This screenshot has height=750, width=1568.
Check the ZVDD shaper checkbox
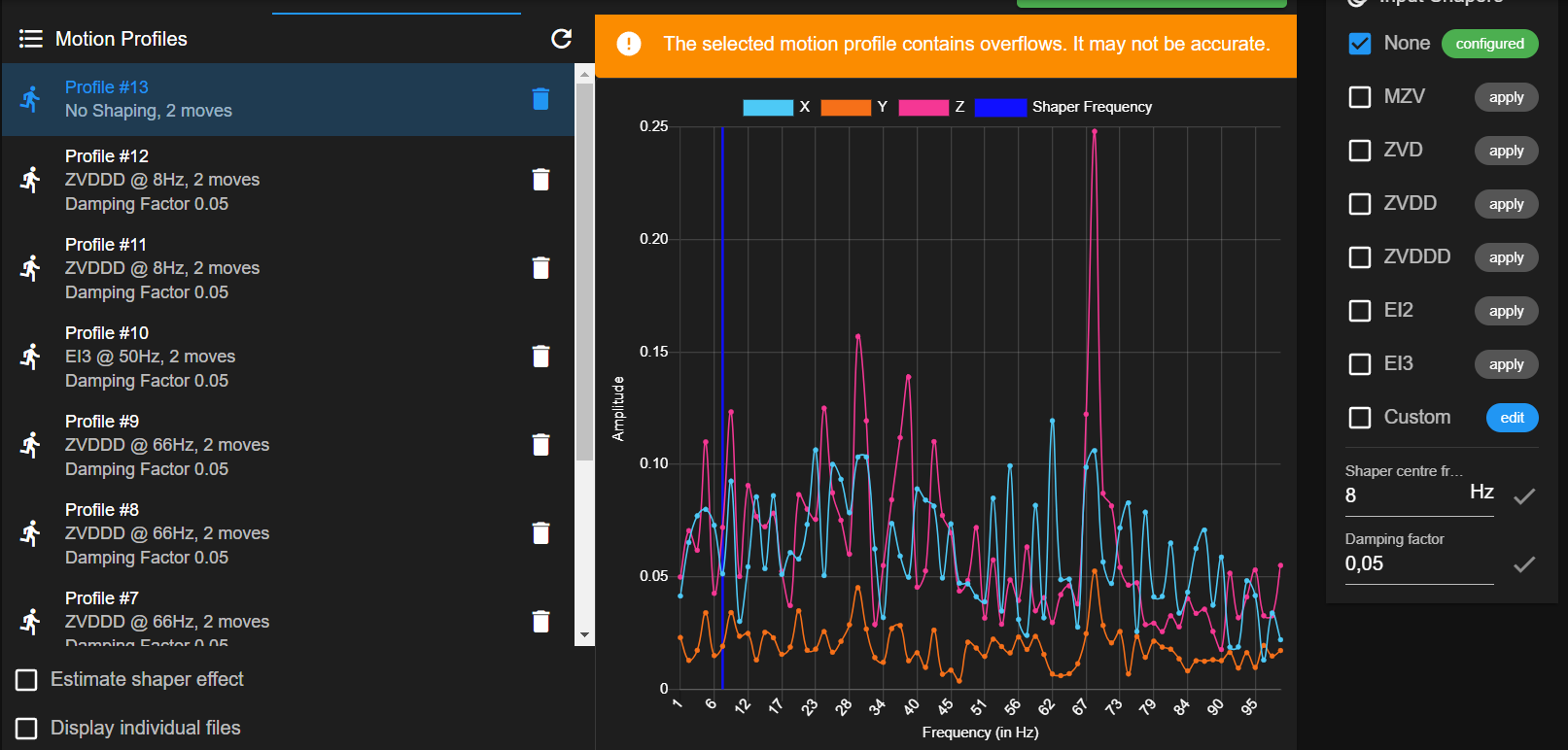point(1360,204)
